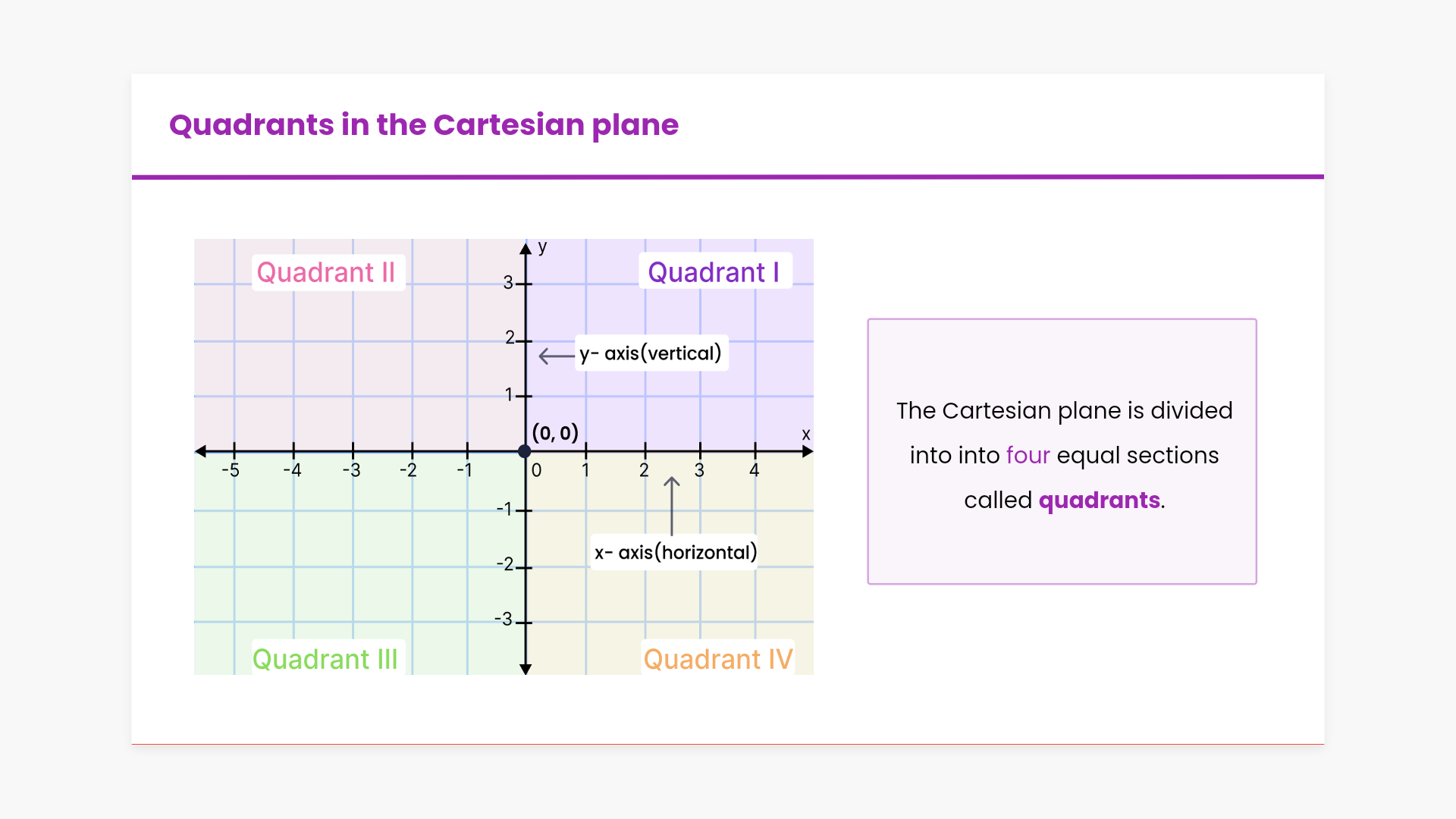1456x819 pixels.
Task: Click the 3 tick label on y-axis
Action: tap(508, 283)
